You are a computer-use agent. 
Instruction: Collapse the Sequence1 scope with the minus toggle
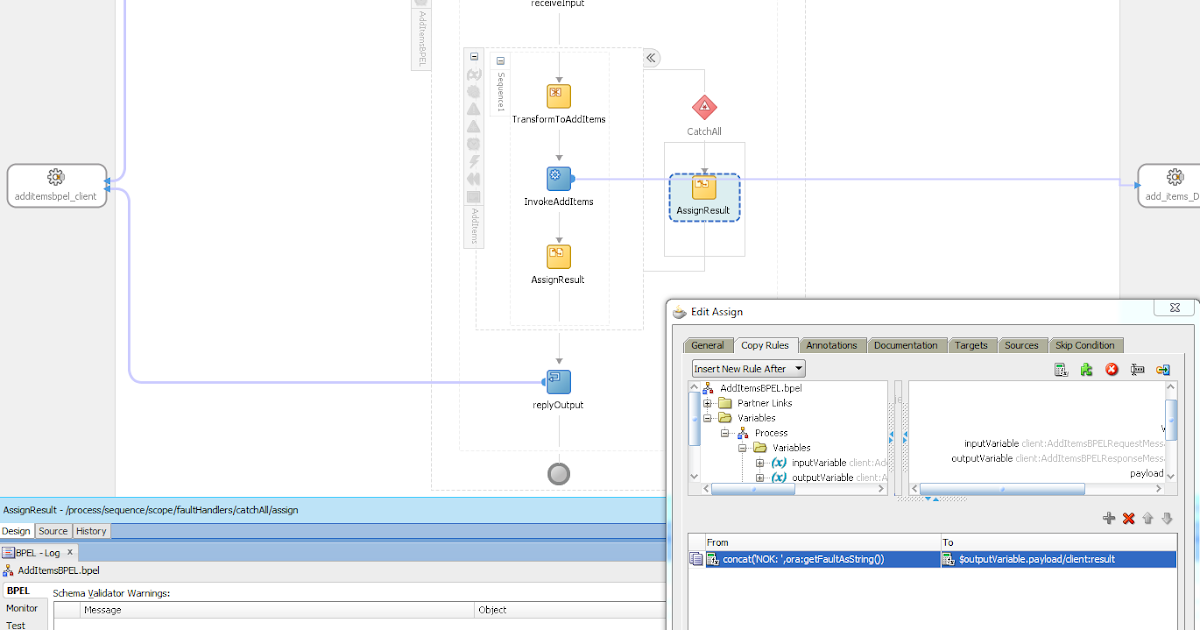[x=502, y=60]
